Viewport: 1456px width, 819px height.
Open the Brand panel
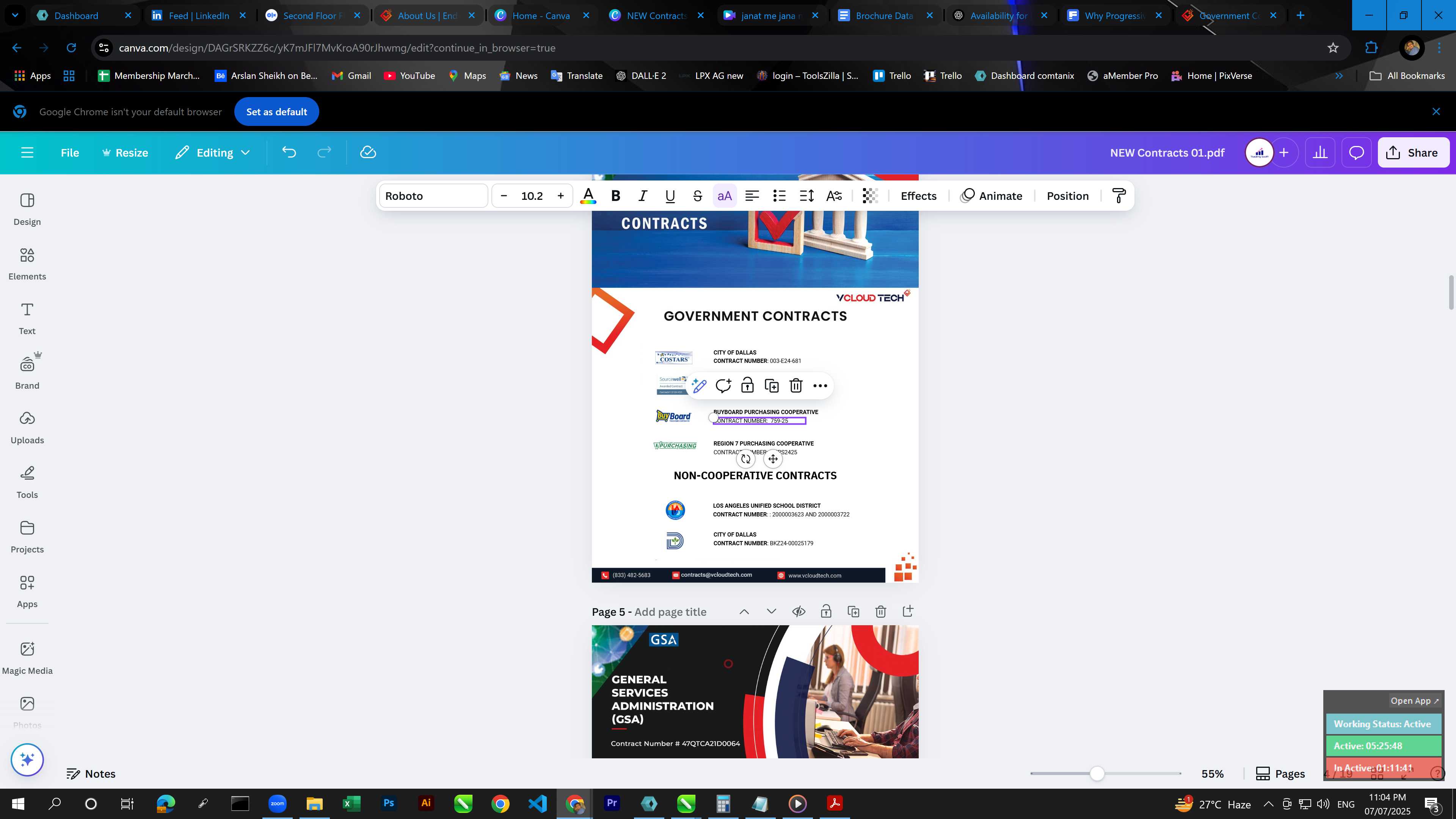27,373
